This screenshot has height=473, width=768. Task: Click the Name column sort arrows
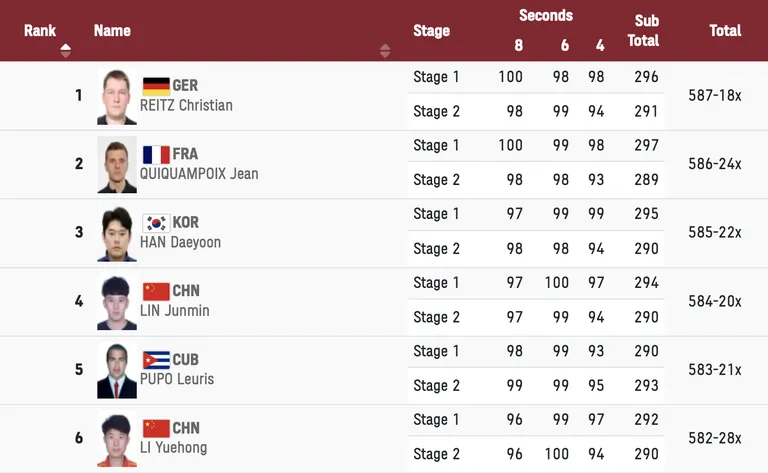[385, 50]
